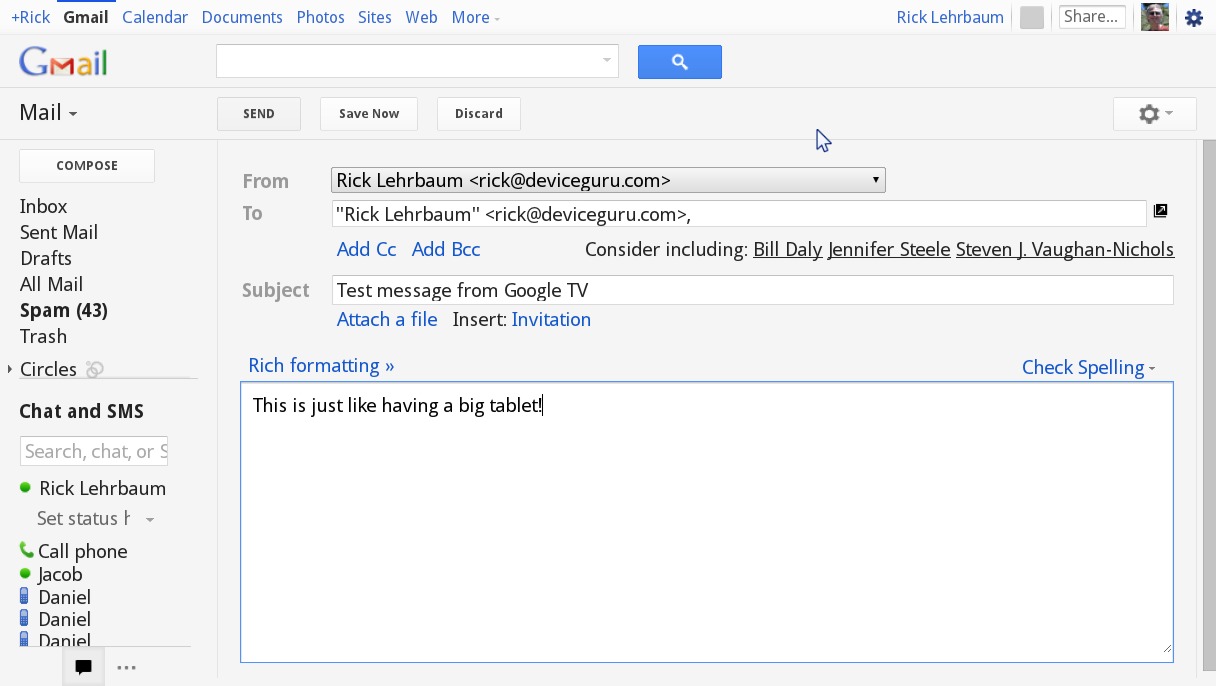Viewport: 1216px width, 686px height.
Task: Expand the Circles section
Action: coord(10,369)
